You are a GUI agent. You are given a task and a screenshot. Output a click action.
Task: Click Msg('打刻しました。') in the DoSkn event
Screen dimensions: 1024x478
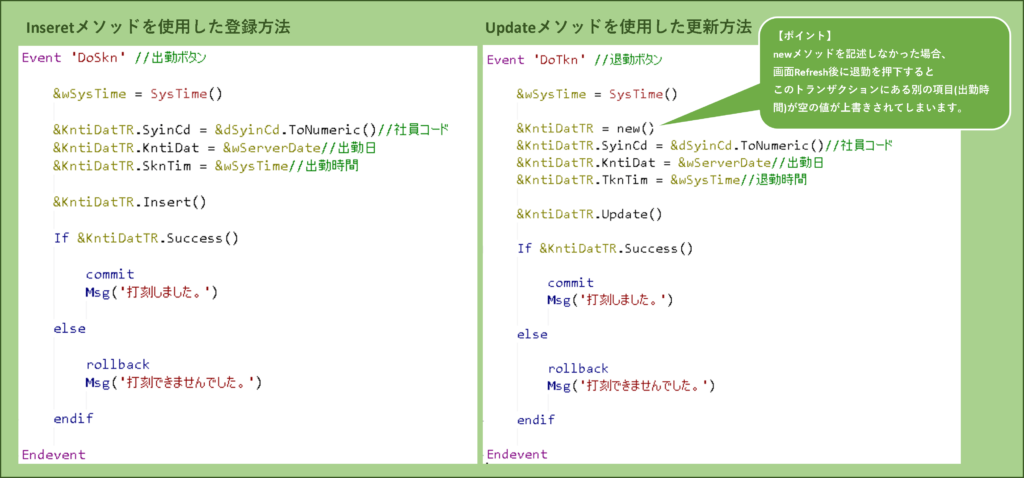(x=151, y=292)
